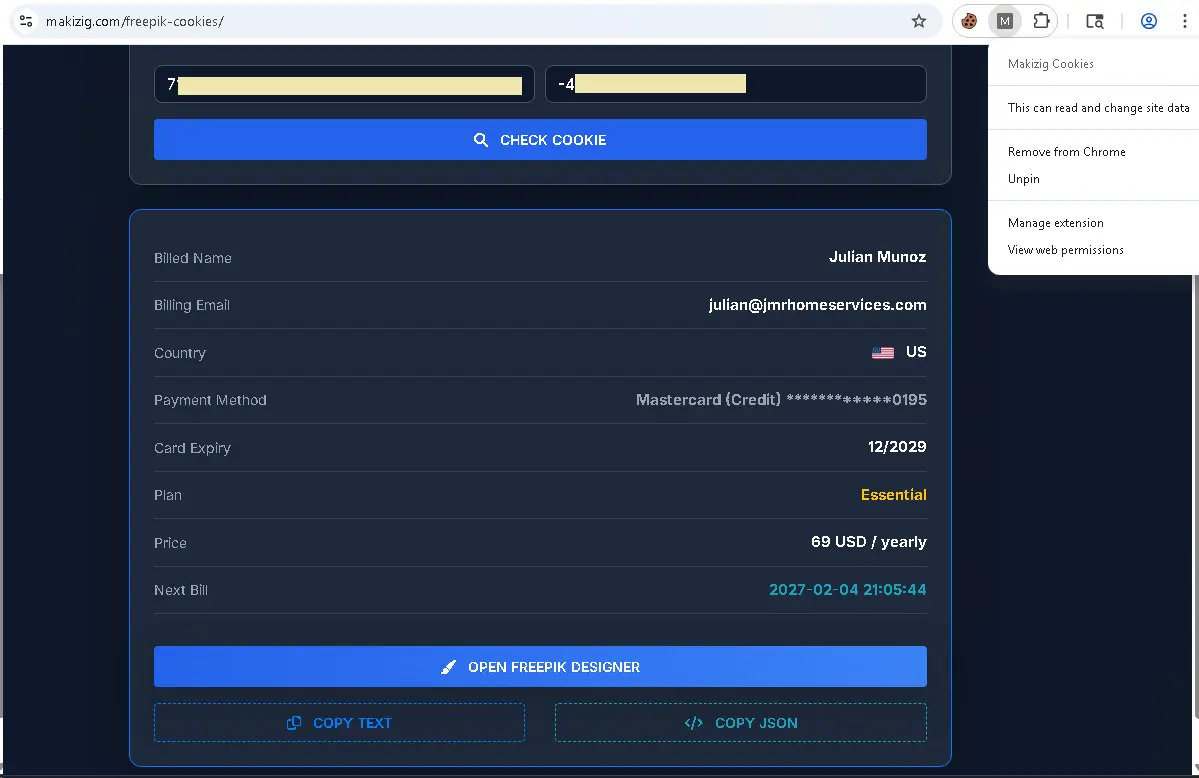Viewport: 1199px width, 778px height.
Task: Click the 'Billed Name' label
Action: (x=193, y=259)
